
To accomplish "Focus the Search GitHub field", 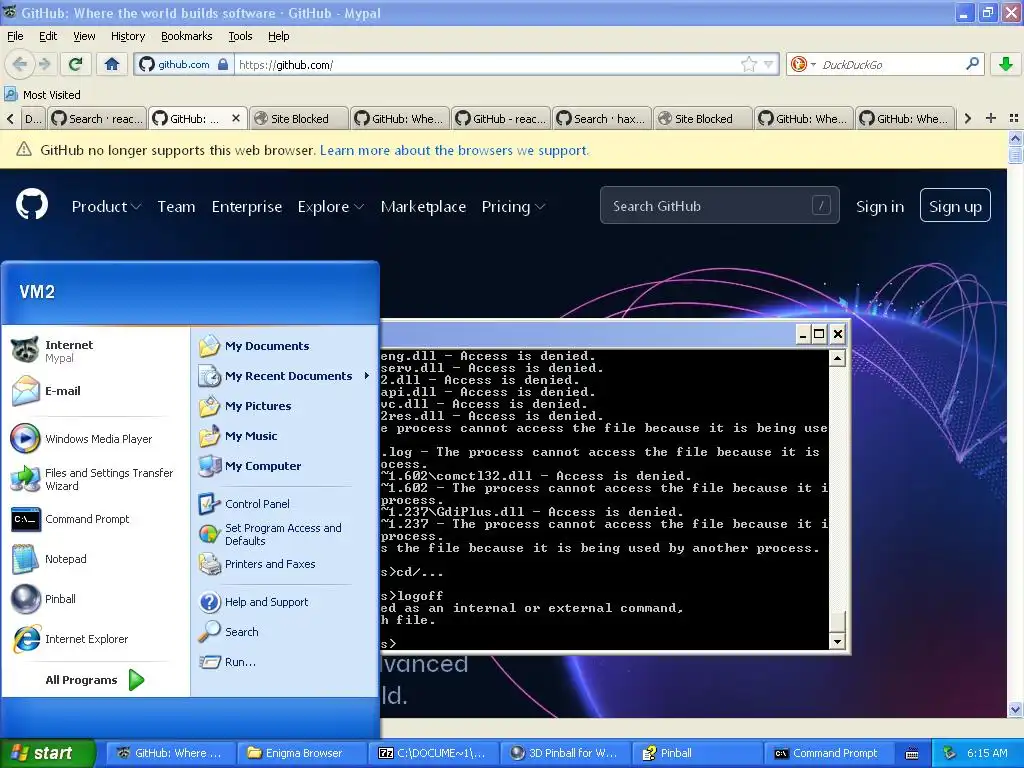I will tap(720, 206).
